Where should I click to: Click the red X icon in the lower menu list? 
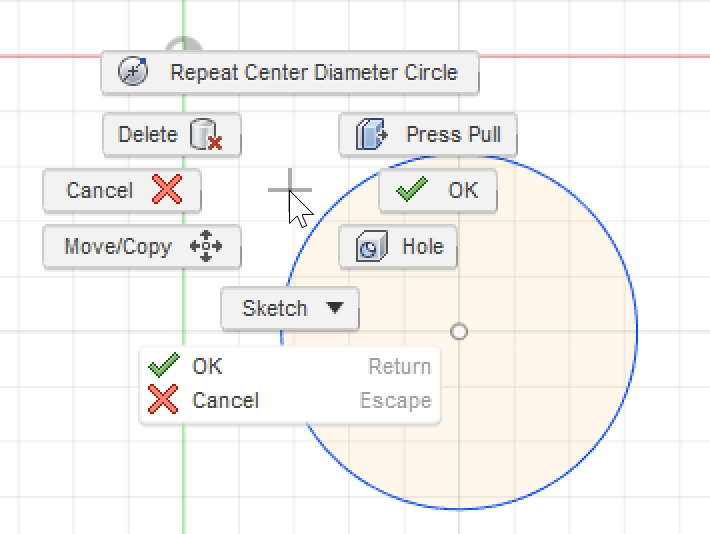tap(163, 399)
